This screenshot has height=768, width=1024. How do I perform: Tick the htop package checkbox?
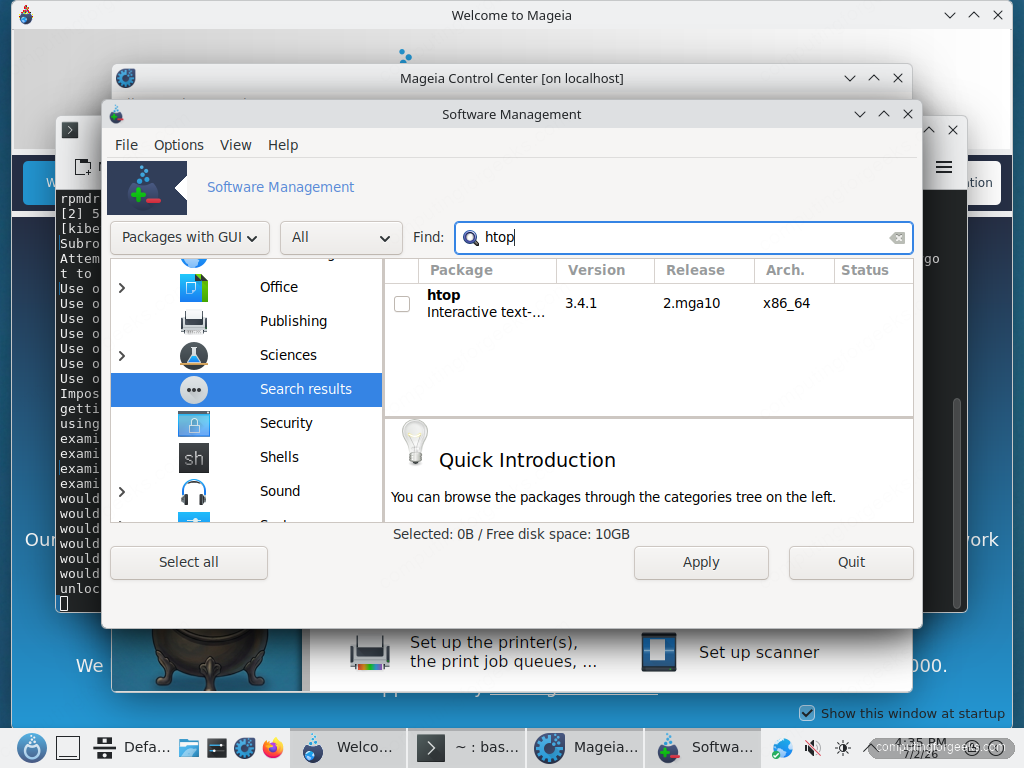402,304
